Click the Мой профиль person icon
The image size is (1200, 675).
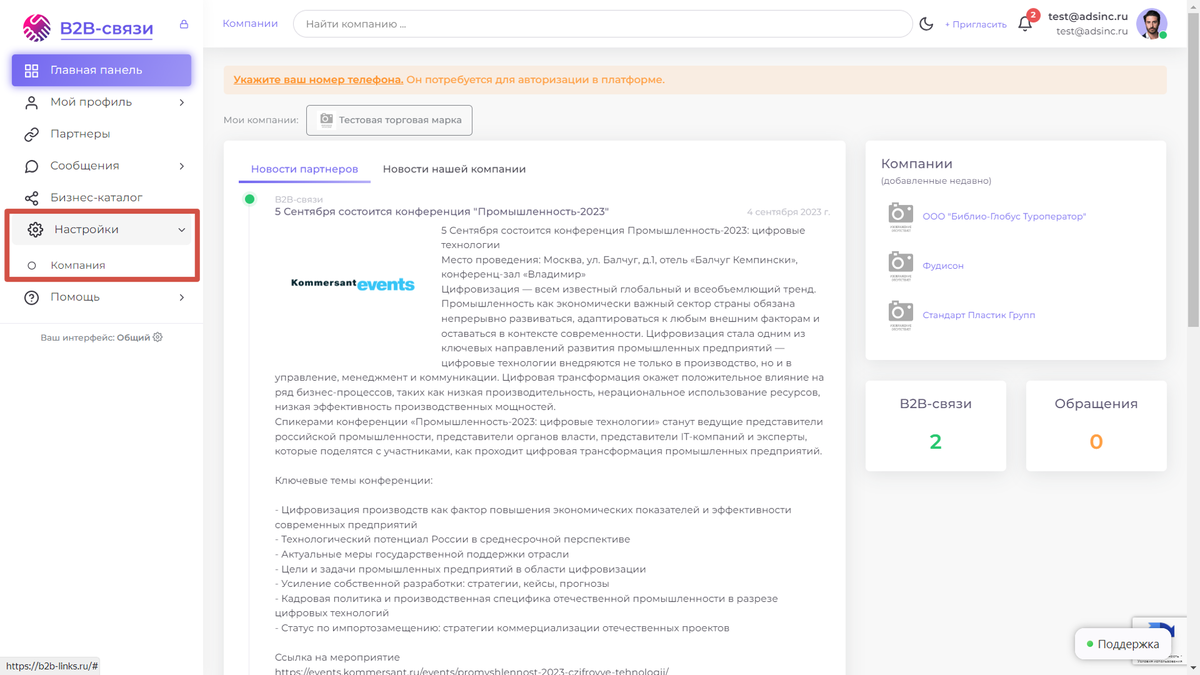pos(31,102)
